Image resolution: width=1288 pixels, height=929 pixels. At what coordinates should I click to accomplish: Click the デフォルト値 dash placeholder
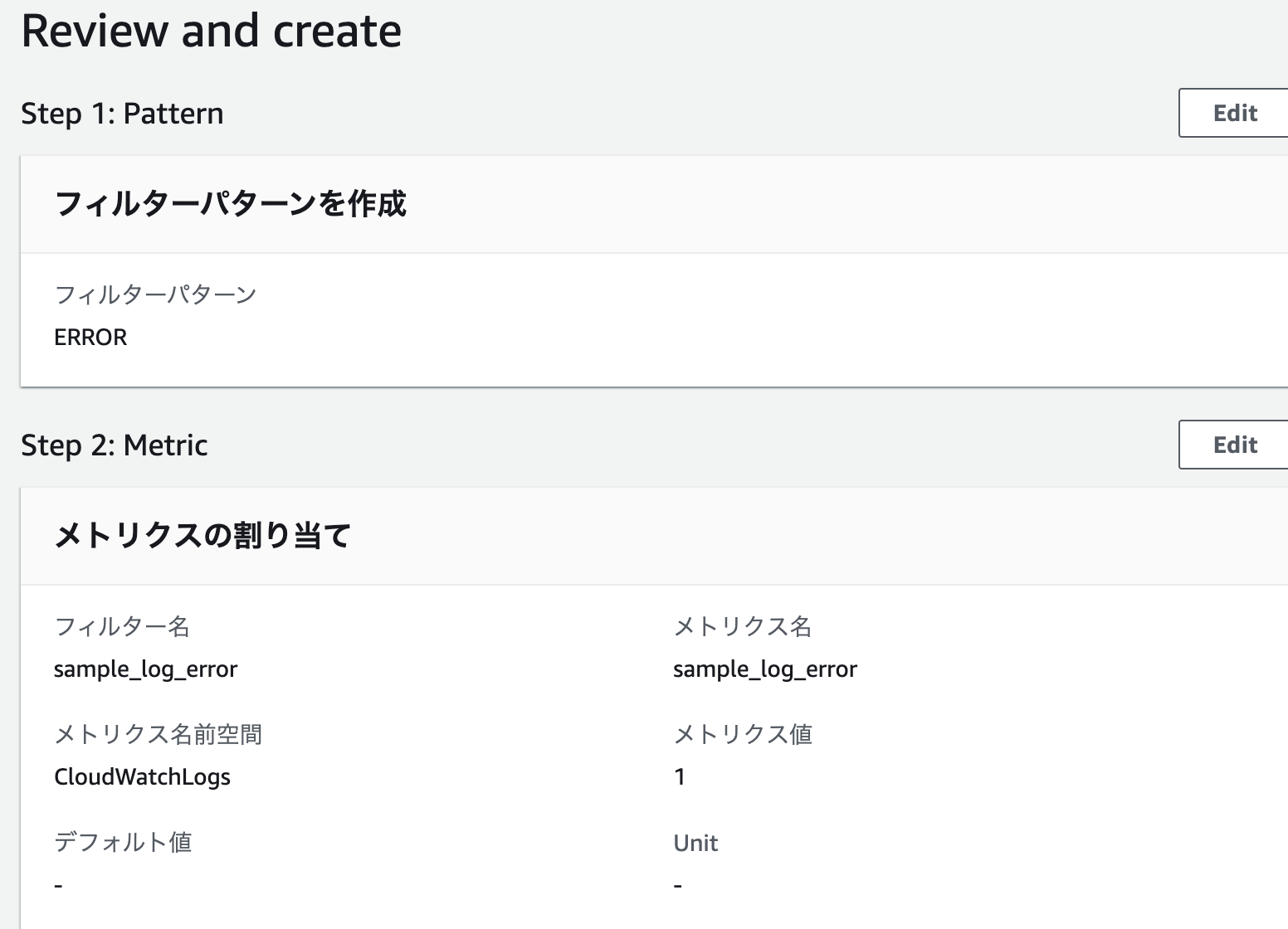click(x=56, y=884)
